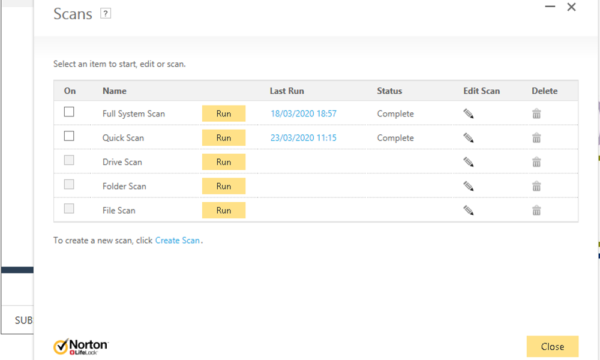Open Full System Scan last run date link
The width and height of the screenshot is (600, 360).
303,114
